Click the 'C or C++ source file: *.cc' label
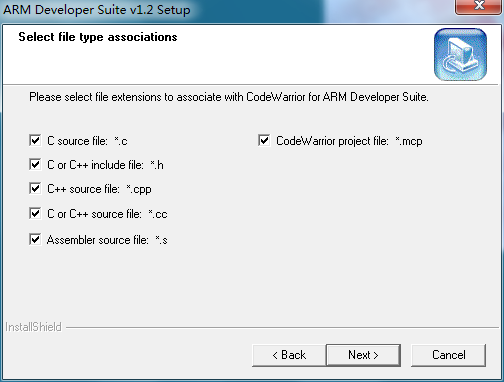 point(107,214)
